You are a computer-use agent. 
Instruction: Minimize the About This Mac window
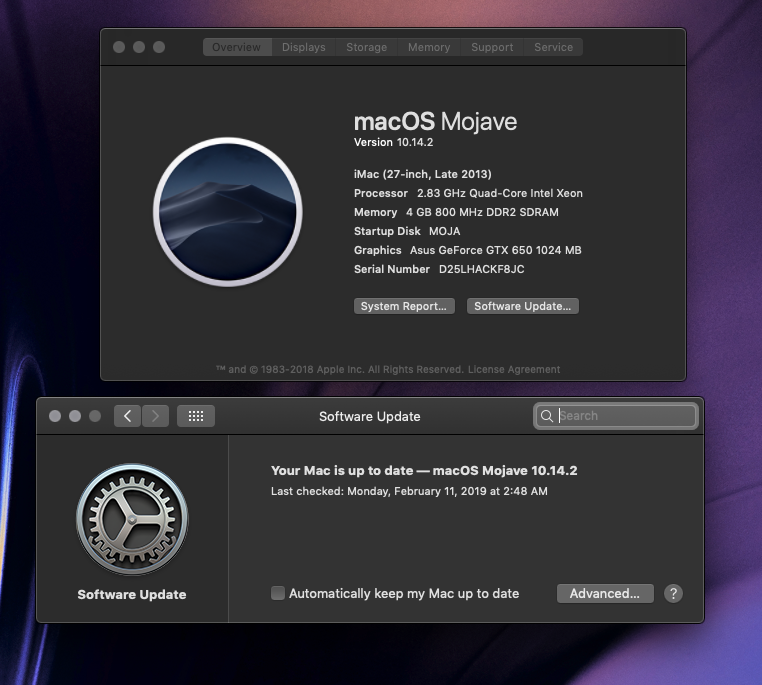(x=139, y=47)
